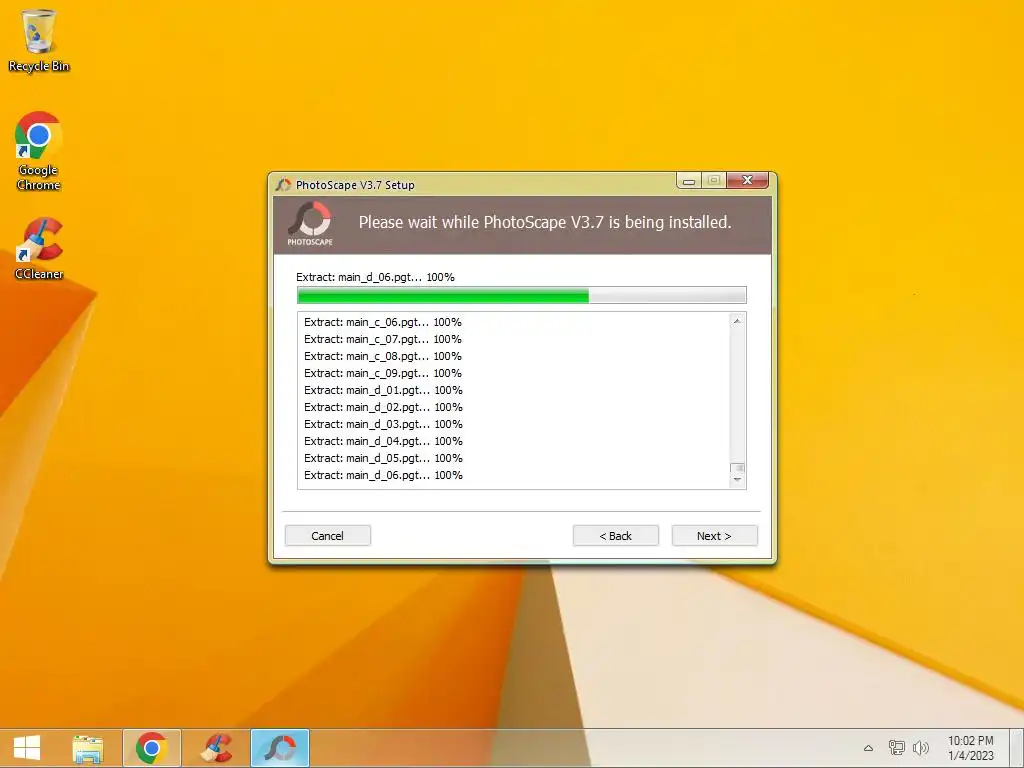Image resolution: width=1024 pixels, height=768 pixels.
Task: Click the Next button in setup
Action: [x=714, y=536]
